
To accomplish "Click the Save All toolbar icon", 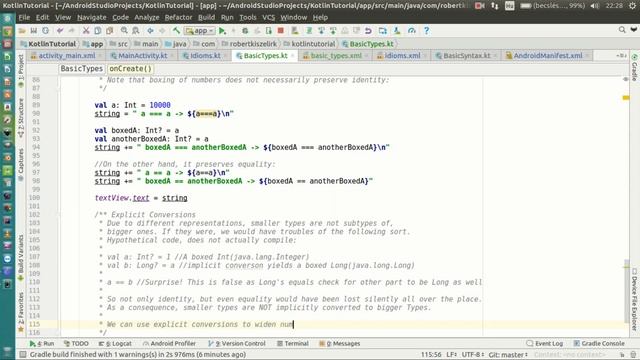I will coord(34,31).
